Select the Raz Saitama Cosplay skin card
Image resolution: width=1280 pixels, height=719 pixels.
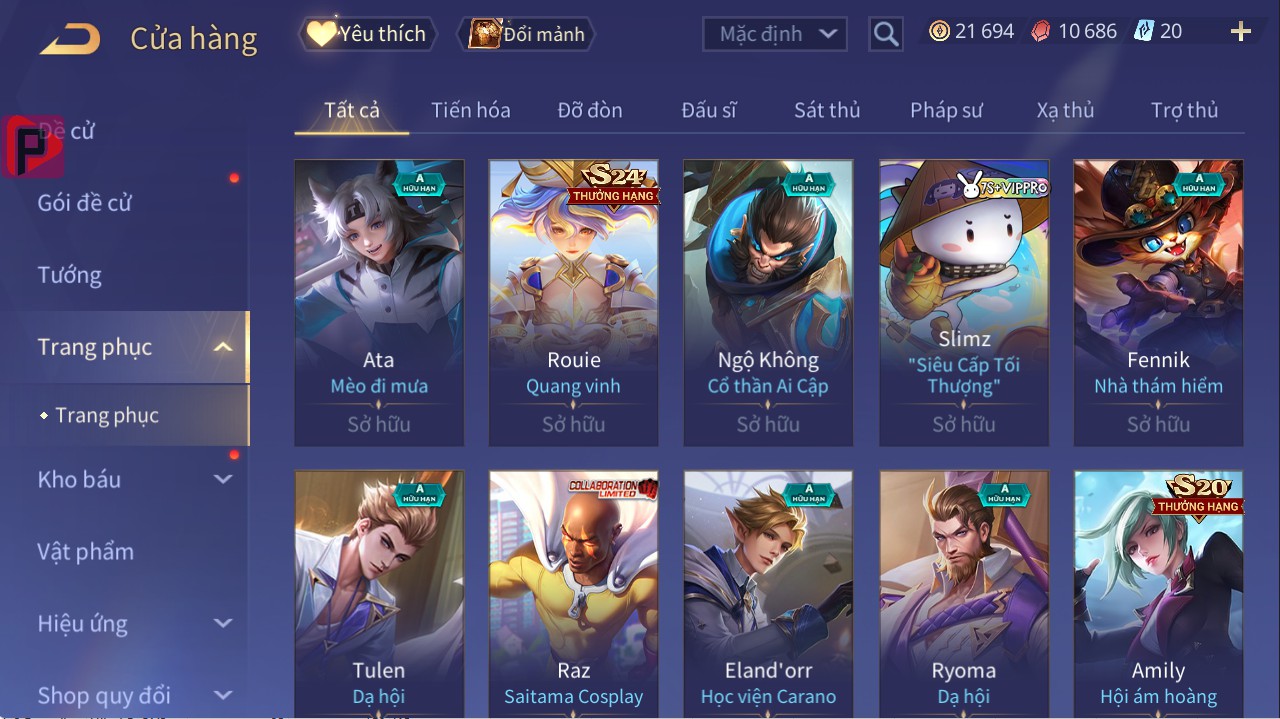[573, 594]
